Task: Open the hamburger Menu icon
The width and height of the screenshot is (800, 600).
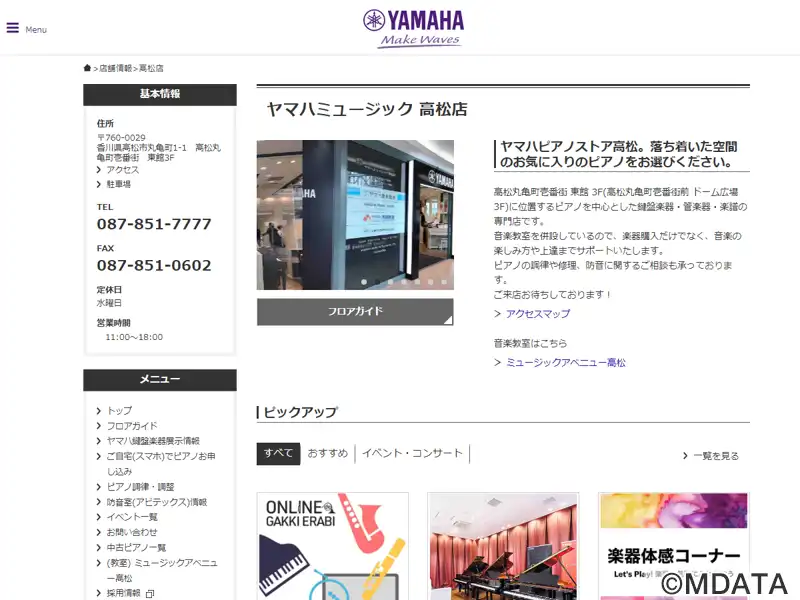Action: [13, 28]
